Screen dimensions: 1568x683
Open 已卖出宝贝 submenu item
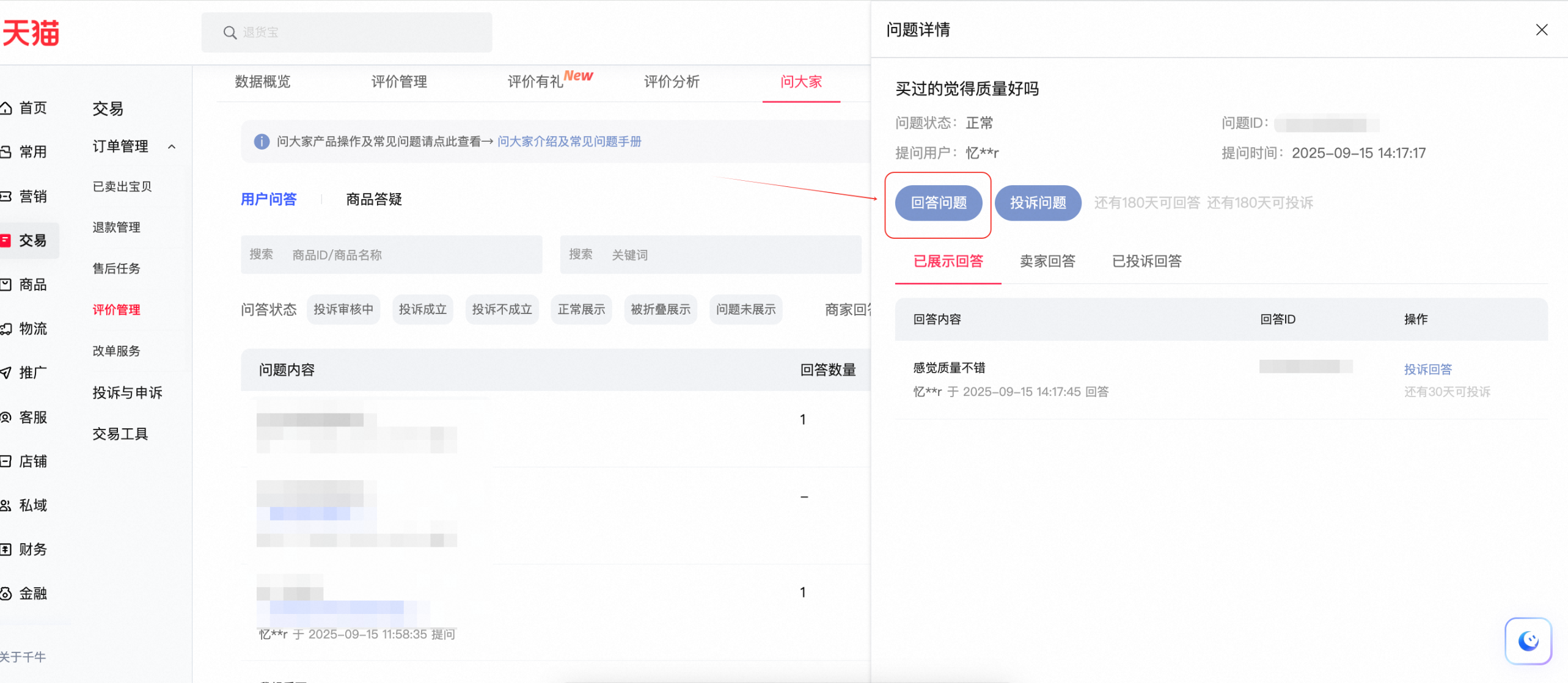point(122,186)
